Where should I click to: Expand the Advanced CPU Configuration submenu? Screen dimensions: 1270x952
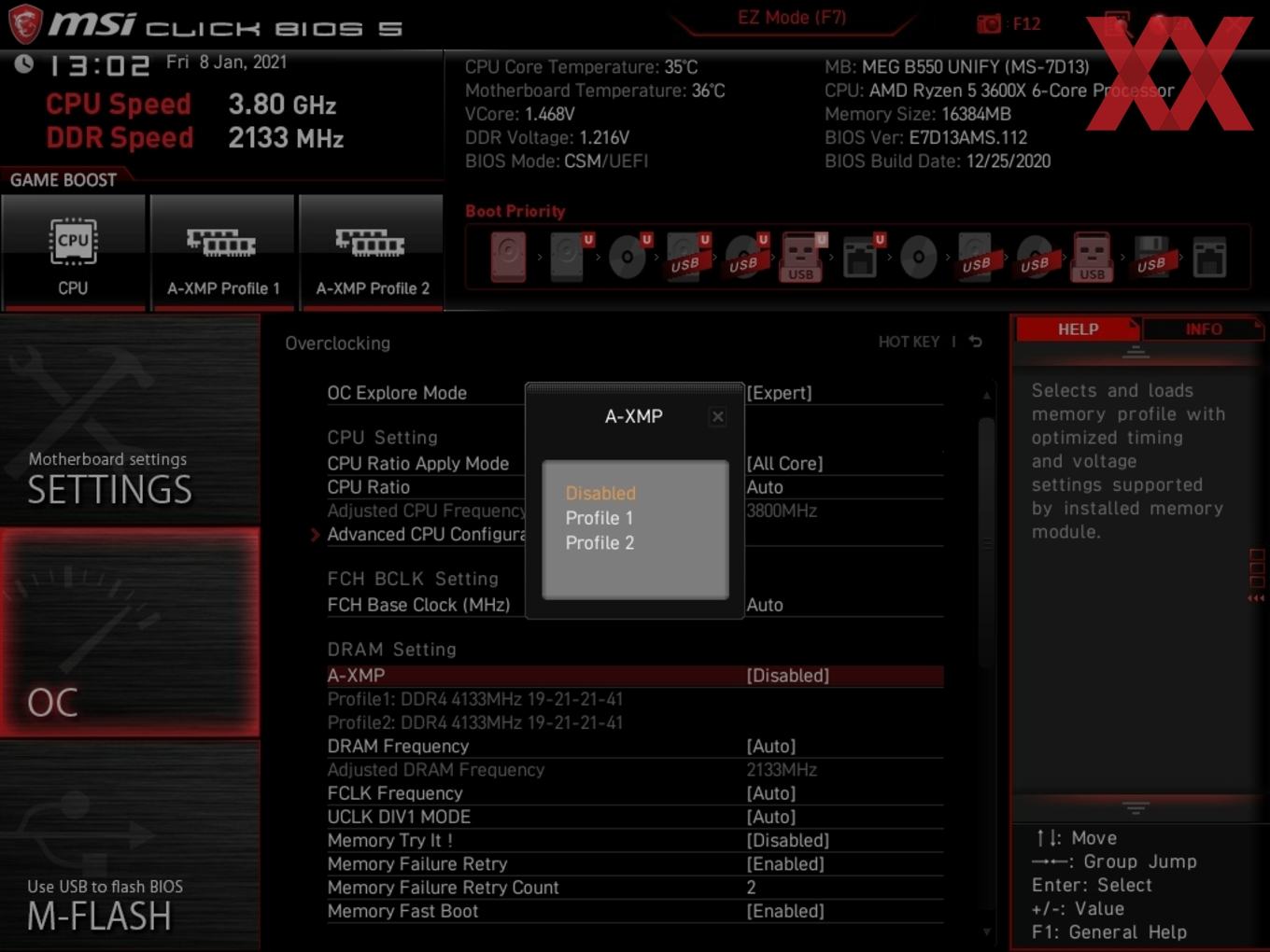pyautogui.click(x=426, y=534)
